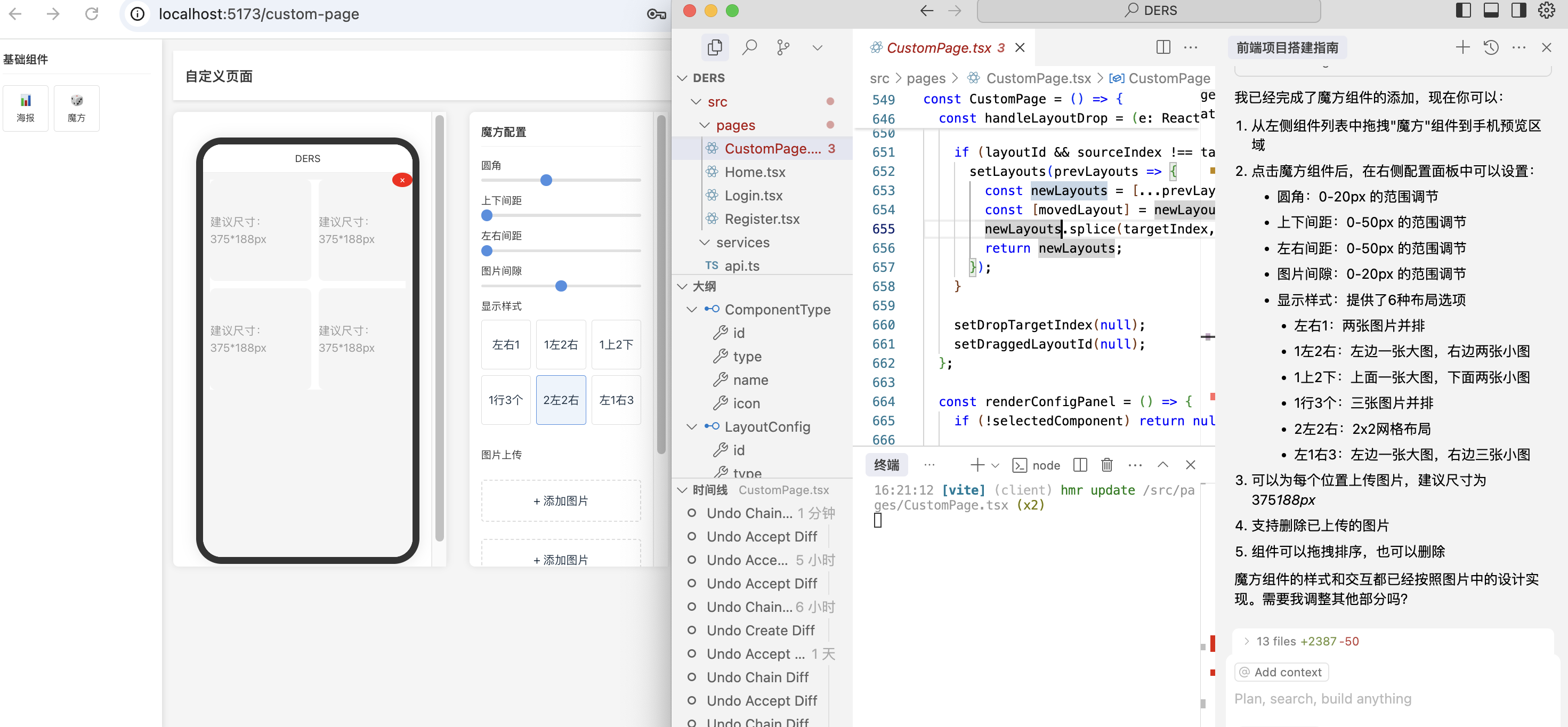1568x727 pixels.
Task: Switch to the CustomPage.tsx editor tab
Action: point(939,47)
